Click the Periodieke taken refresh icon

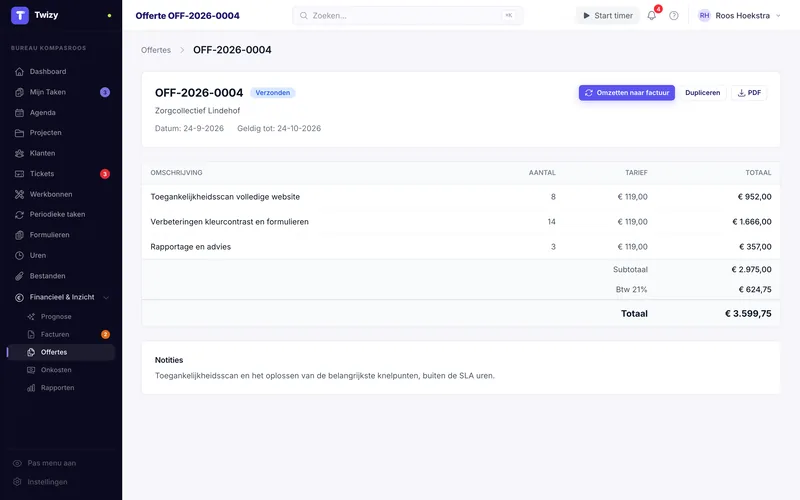tap(19, 215)
